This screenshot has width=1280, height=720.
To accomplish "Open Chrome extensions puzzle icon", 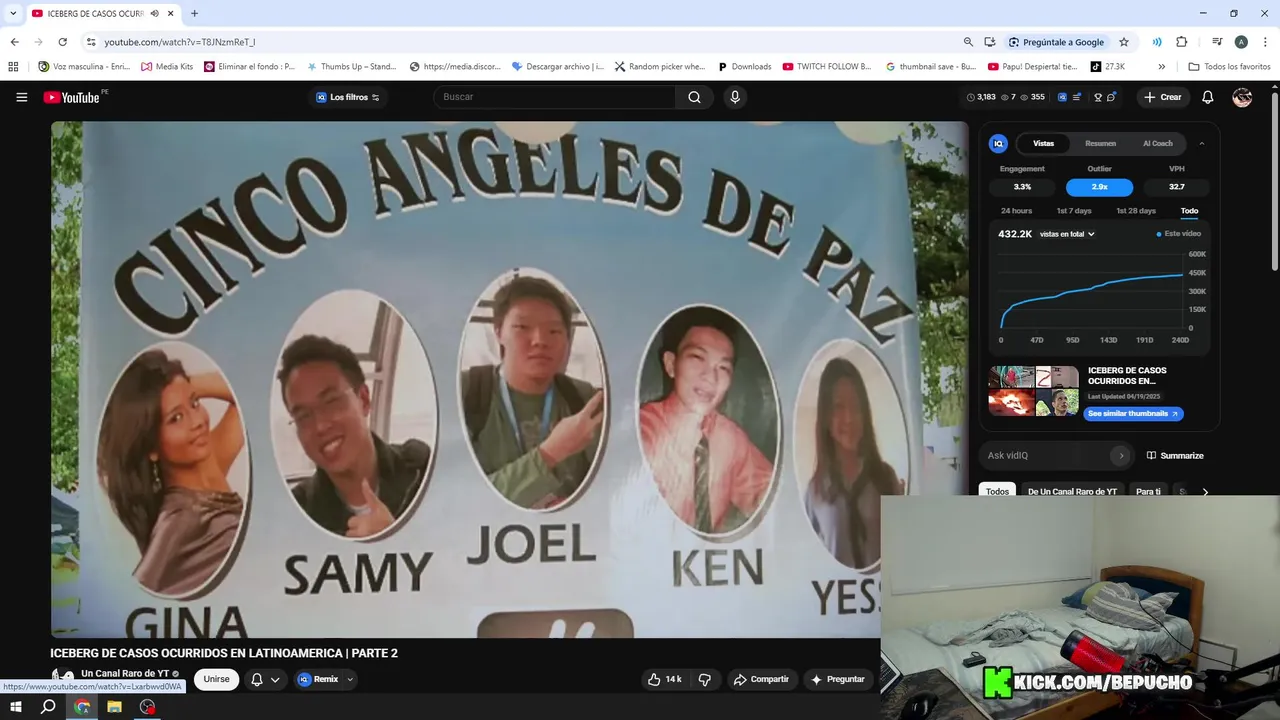I will pyautogui.click(x=1181, y=42).
